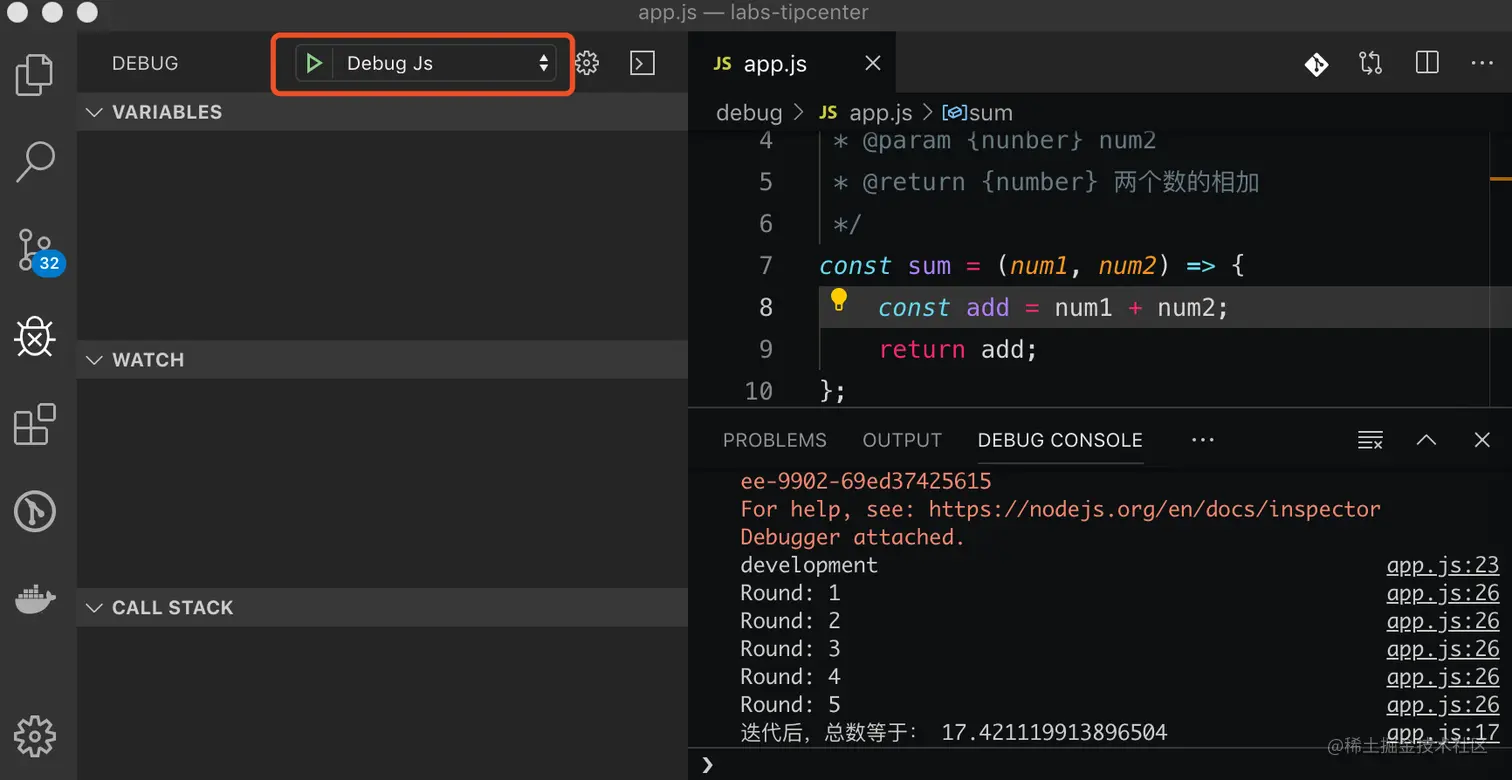
Task: Open the Explorer view in activity bar
Action: (35, 75)
